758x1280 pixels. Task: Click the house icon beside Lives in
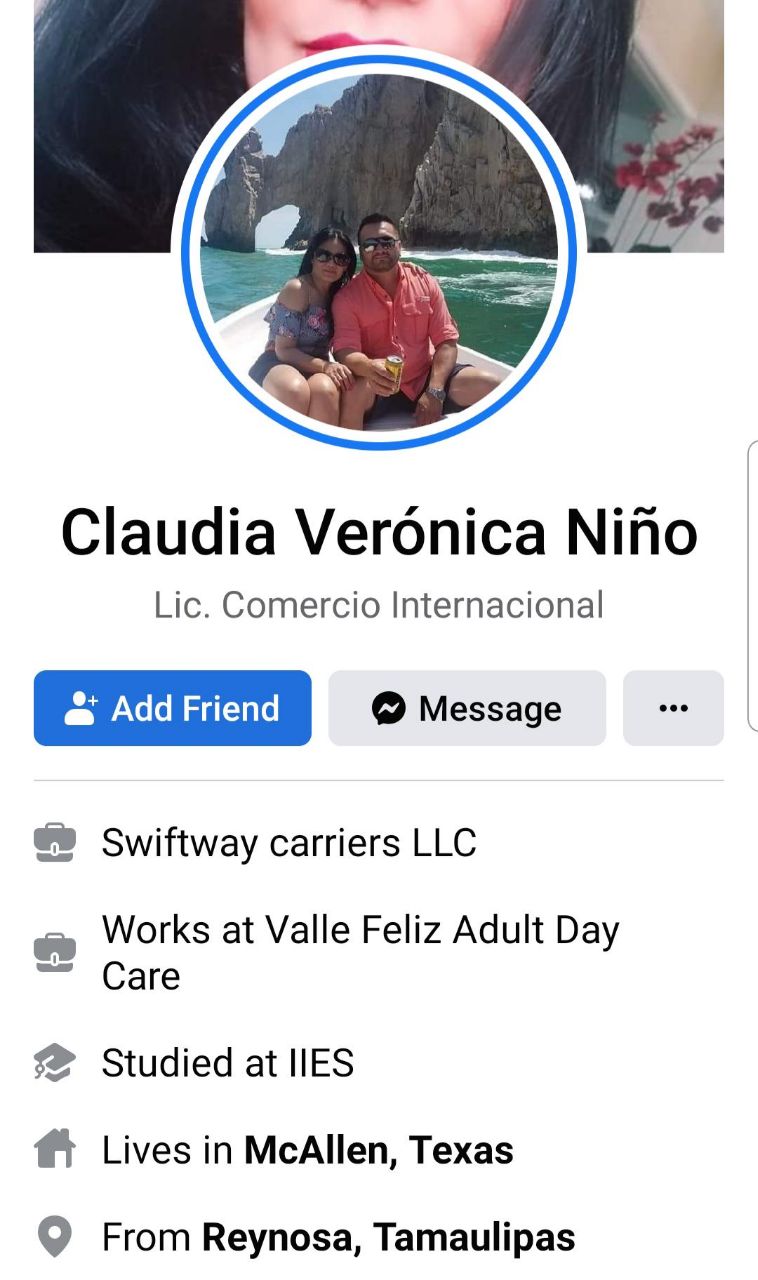coord(55,1150)
